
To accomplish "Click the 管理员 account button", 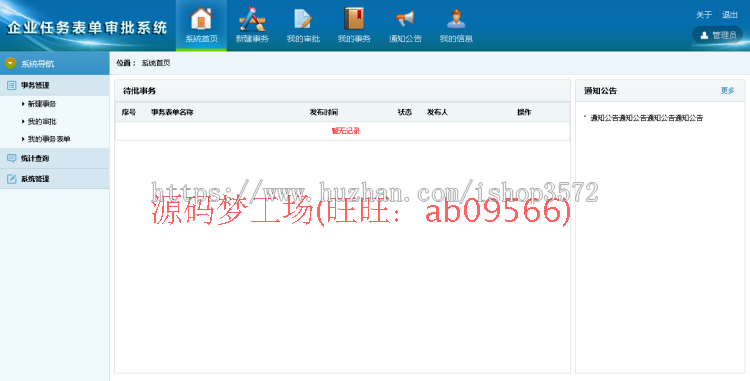I will [x=717, y=35].
